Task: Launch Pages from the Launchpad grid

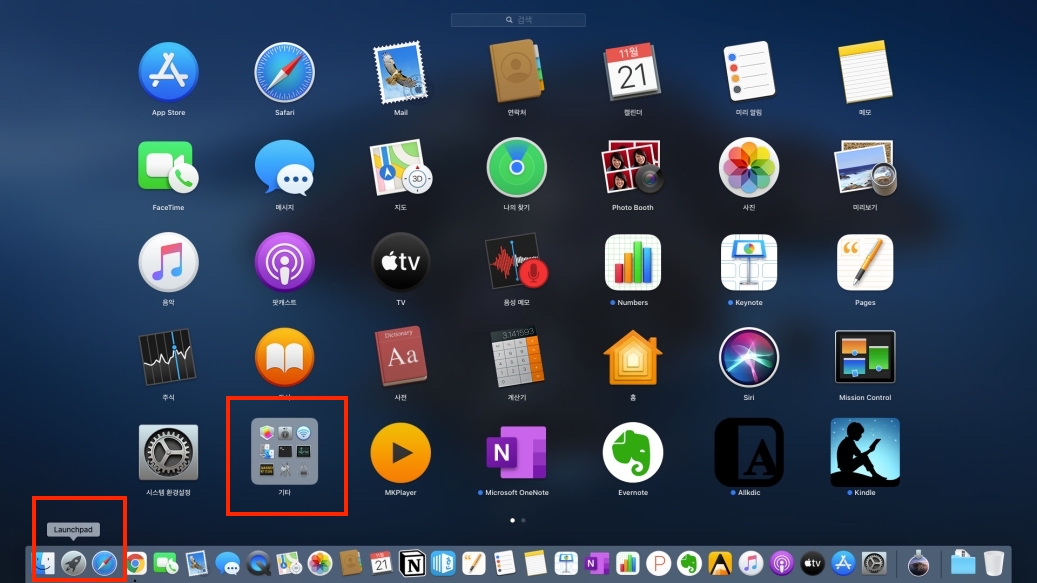Action: (865, 262)
